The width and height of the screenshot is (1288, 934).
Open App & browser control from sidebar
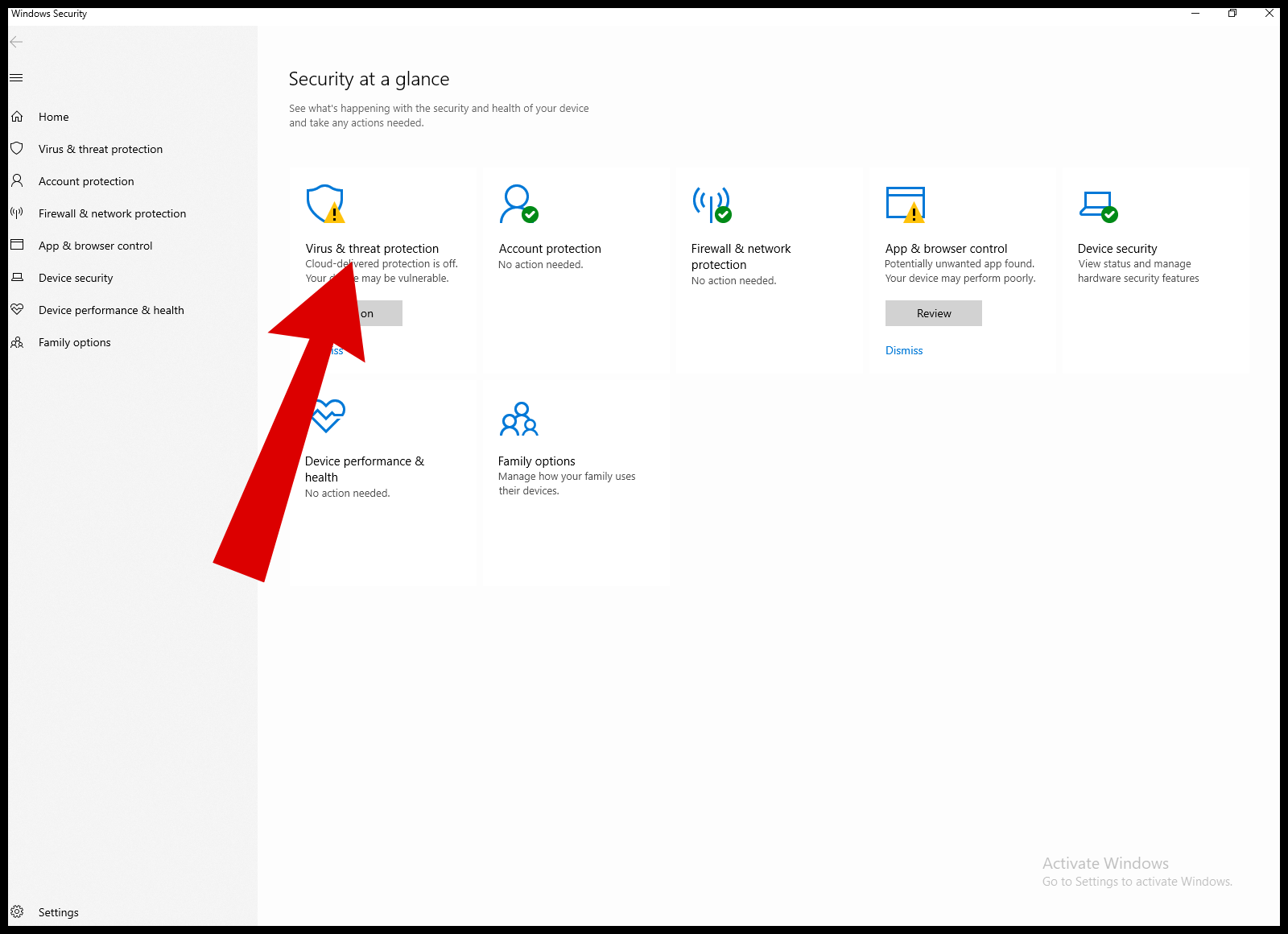(x=96, y=246)
